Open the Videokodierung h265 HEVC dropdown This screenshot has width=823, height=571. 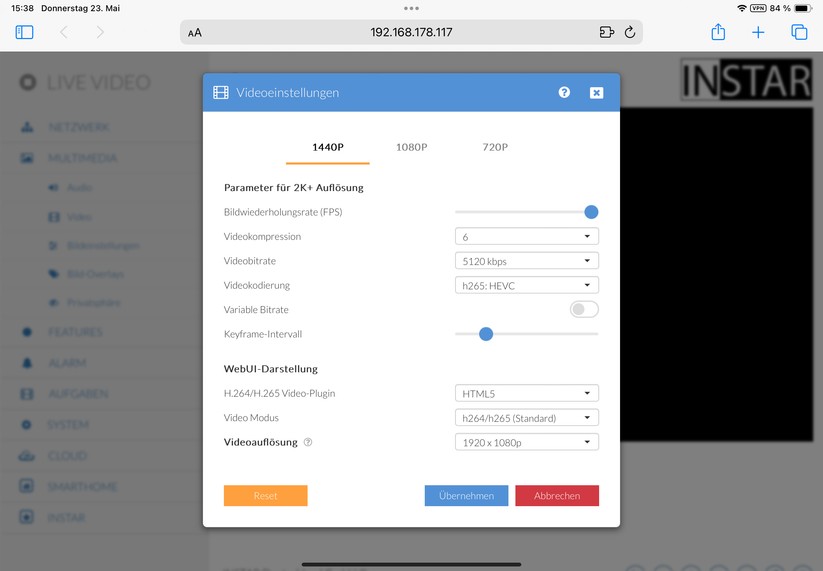526,286
